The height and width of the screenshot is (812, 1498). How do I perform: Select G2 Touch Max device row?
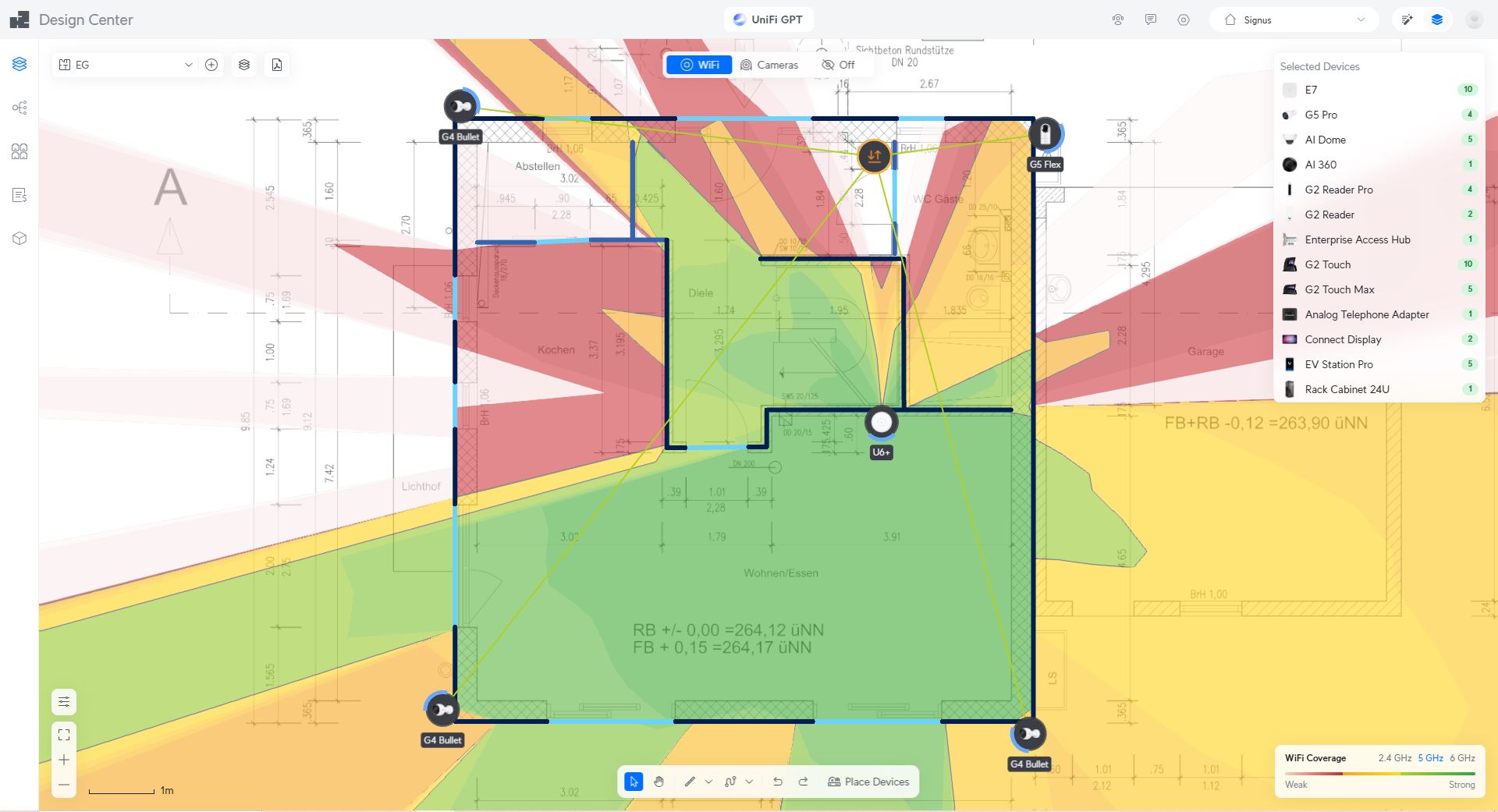pos(1379,289)
